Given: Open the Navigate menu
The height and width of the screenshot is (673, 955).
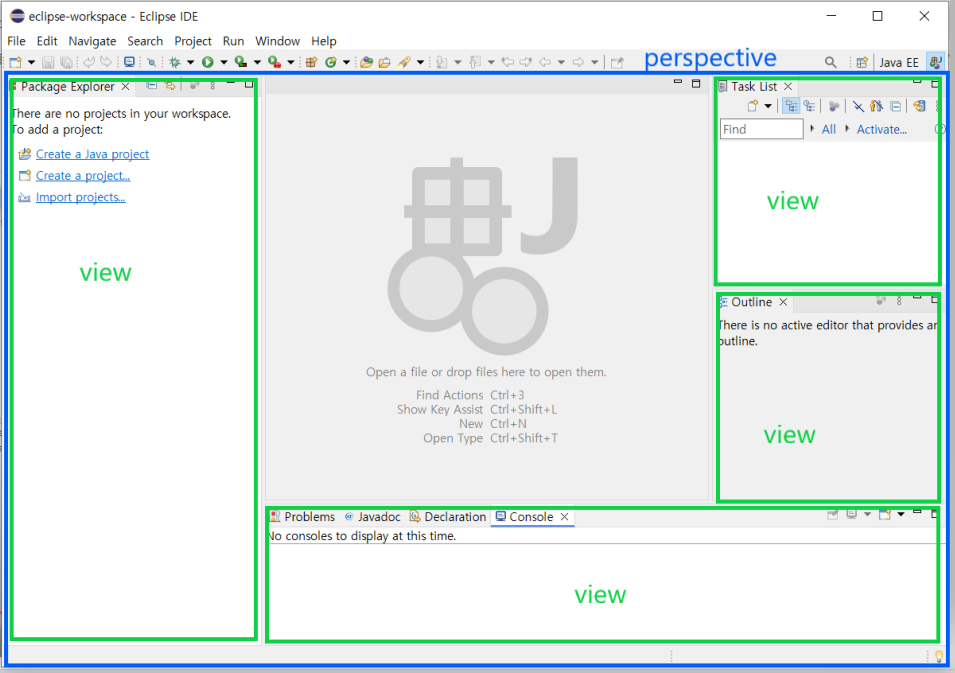Looking at the screenshot, I should pyautogui.click(x=92, y=41).
